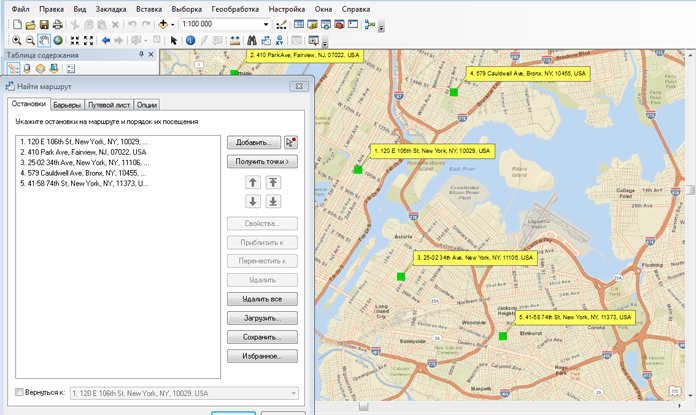The image size is (696, 415).
Task: Click the Save document icon
Action: 44,24
